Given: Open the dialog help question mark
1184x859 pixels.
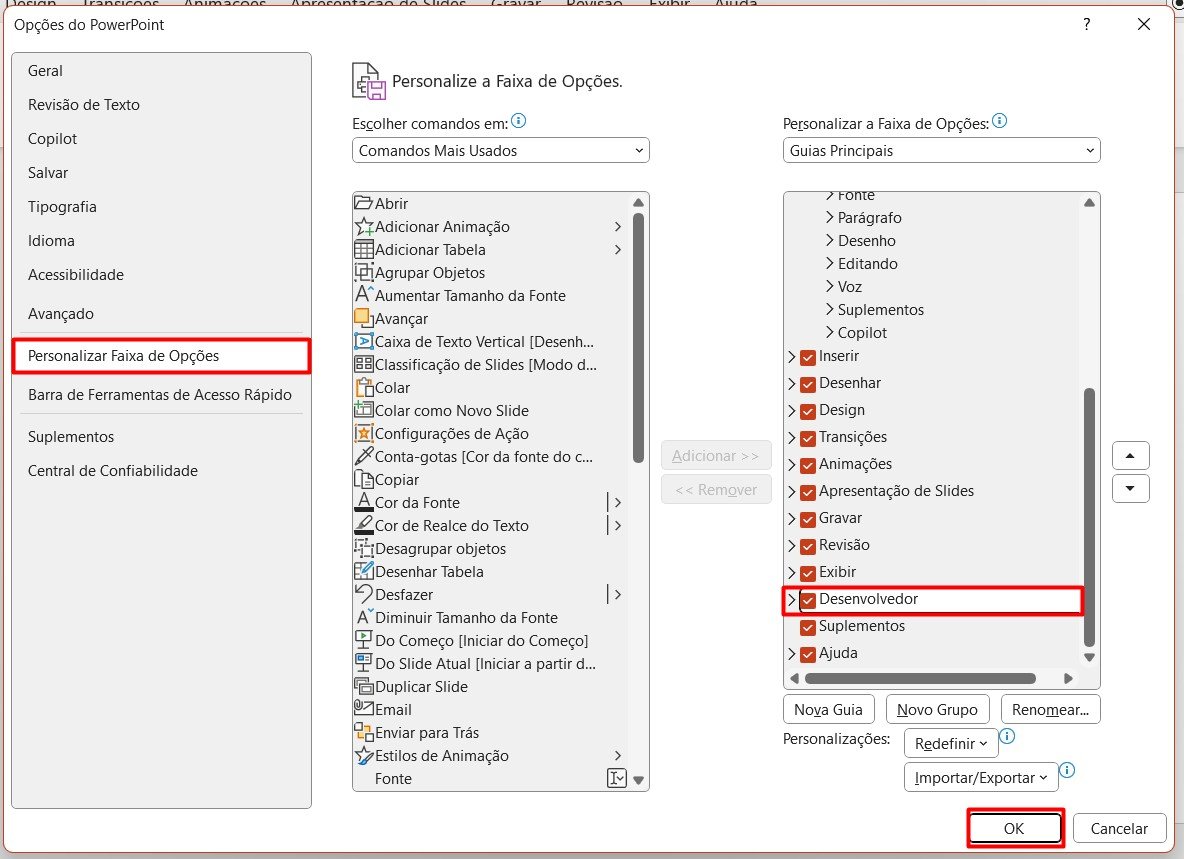Looking at the screenshot, I should [x=1086, y=24].
